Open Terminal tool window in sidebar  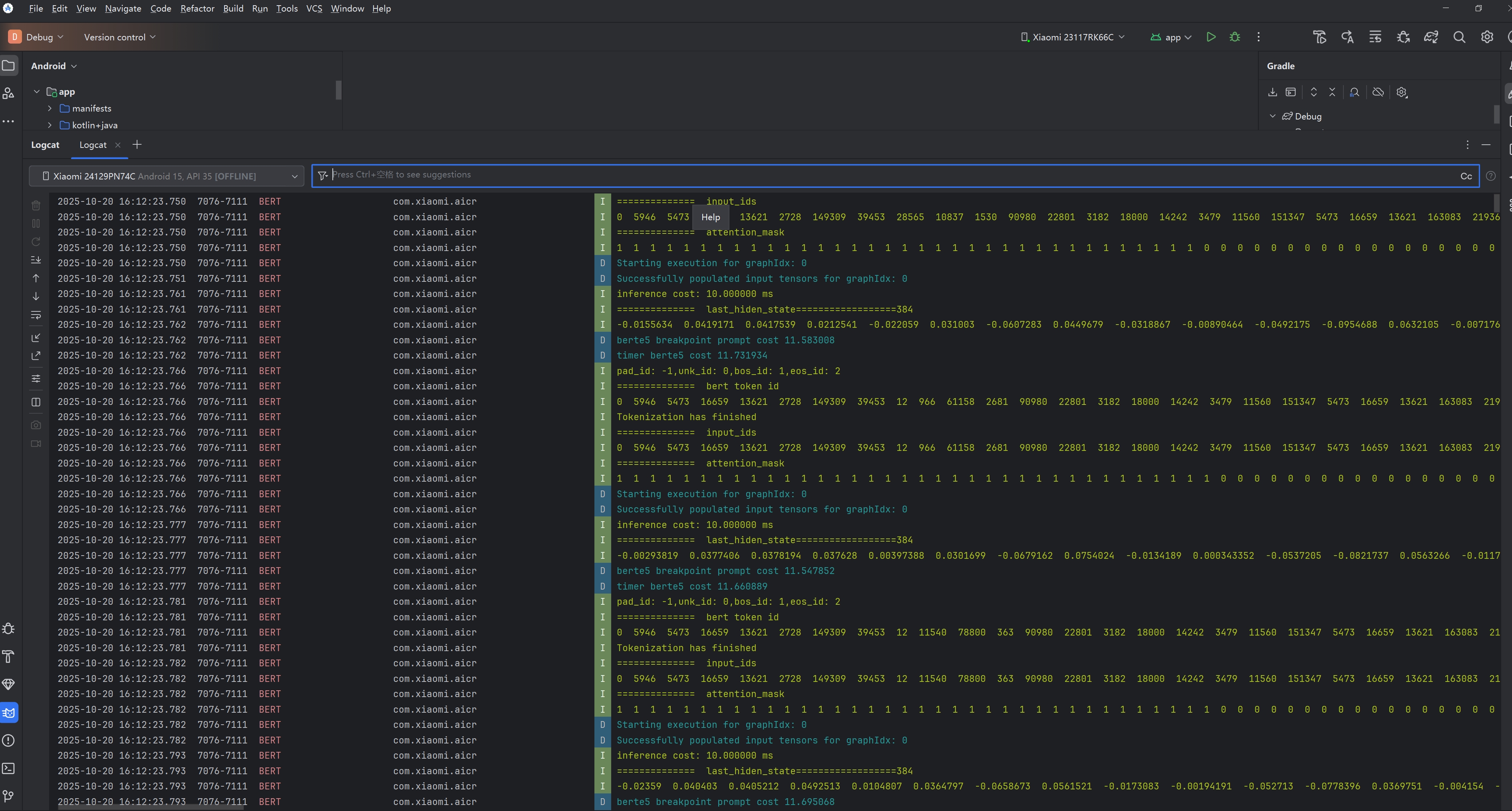[x=8, y=768]
